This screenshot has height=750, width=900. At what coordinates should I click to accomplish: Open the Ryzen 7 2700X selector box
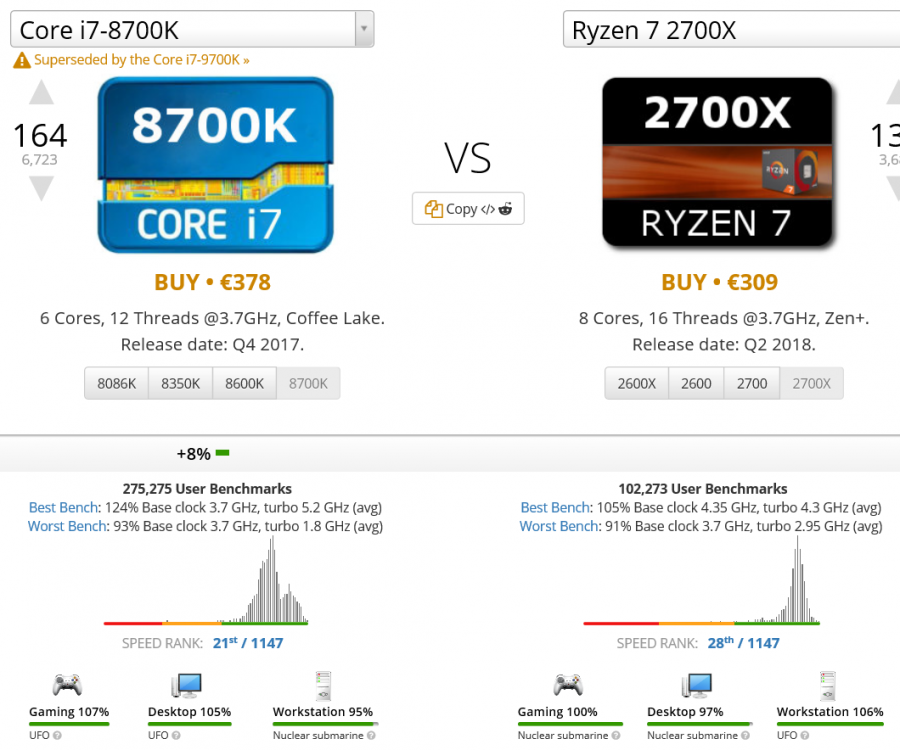[731, 29]
